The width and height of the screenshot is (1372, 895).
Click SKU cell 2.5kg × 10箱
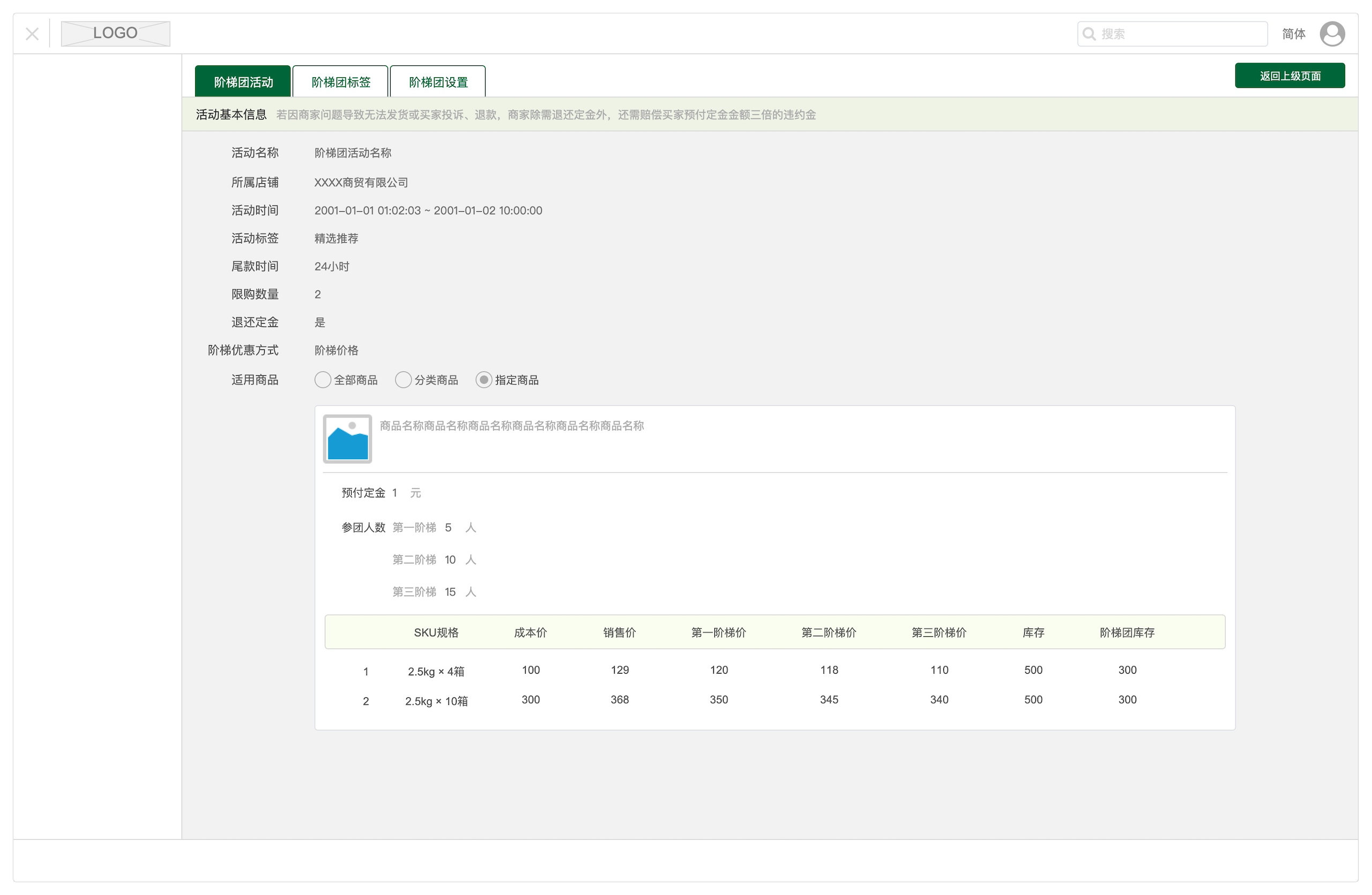point(436,701)
